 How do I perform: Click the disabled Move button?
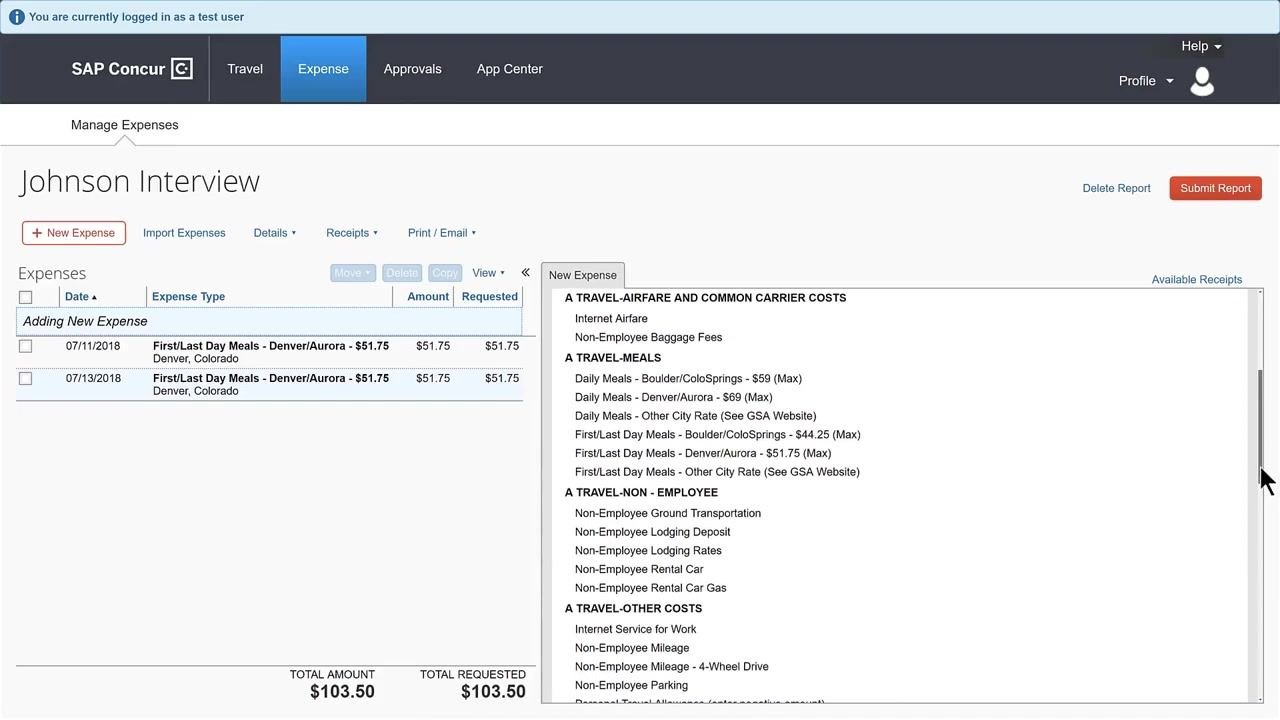[352, 273]
